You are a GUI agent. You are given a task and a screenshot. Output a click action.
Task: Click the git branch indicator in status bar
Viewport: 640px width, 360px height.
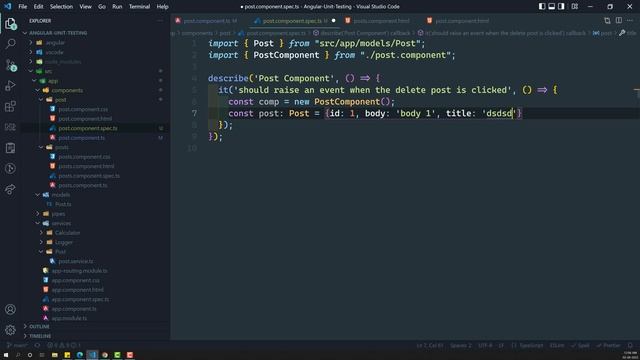pos(18,345)
